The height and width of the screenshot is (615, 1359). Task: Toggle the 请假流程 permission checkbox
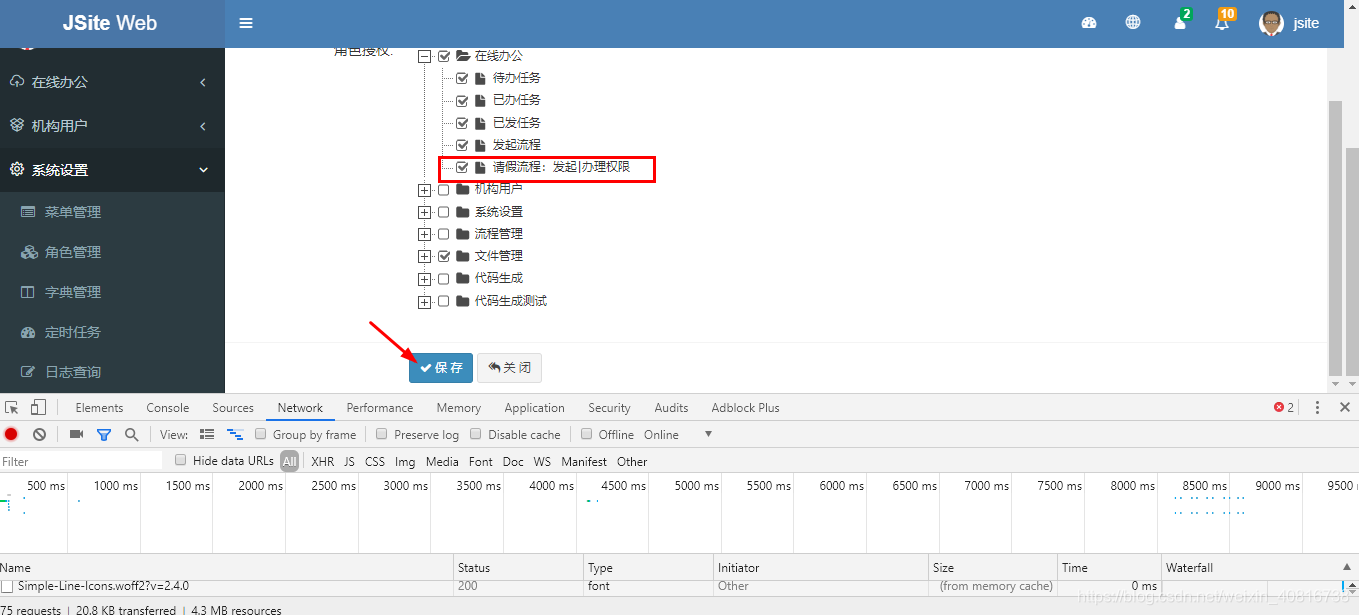(462, 167)
